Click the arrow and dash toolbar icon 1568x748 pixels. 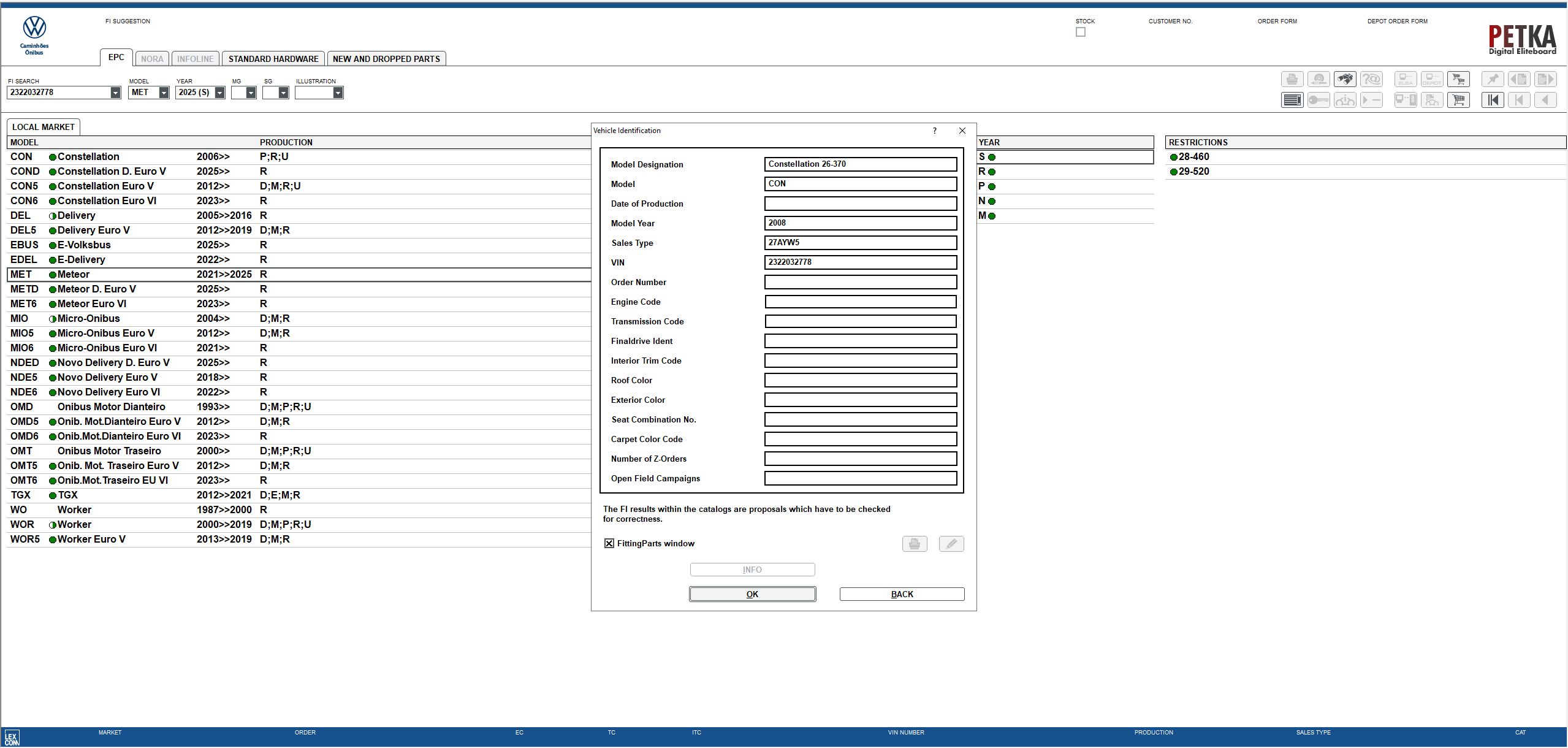coord(1371,100)
